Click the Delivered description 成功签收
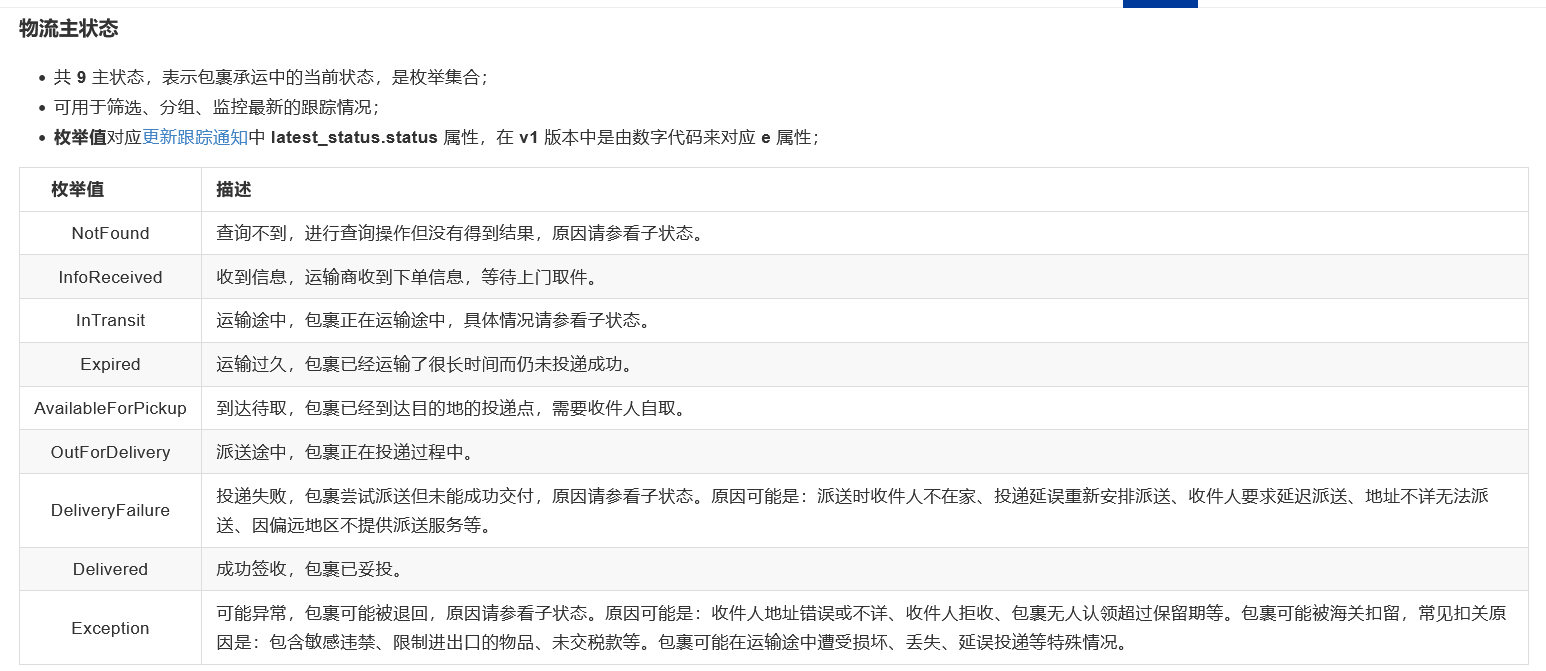 tap(310, 569)
